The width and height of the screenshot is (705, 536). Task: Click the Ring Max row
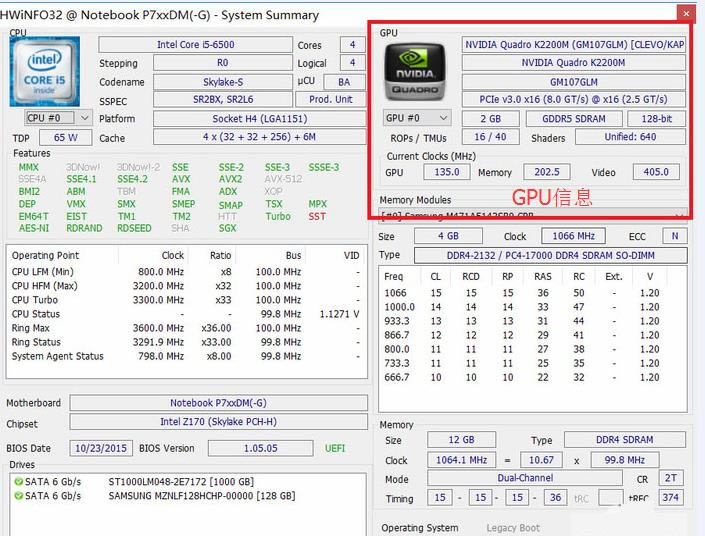click(186, 328)
